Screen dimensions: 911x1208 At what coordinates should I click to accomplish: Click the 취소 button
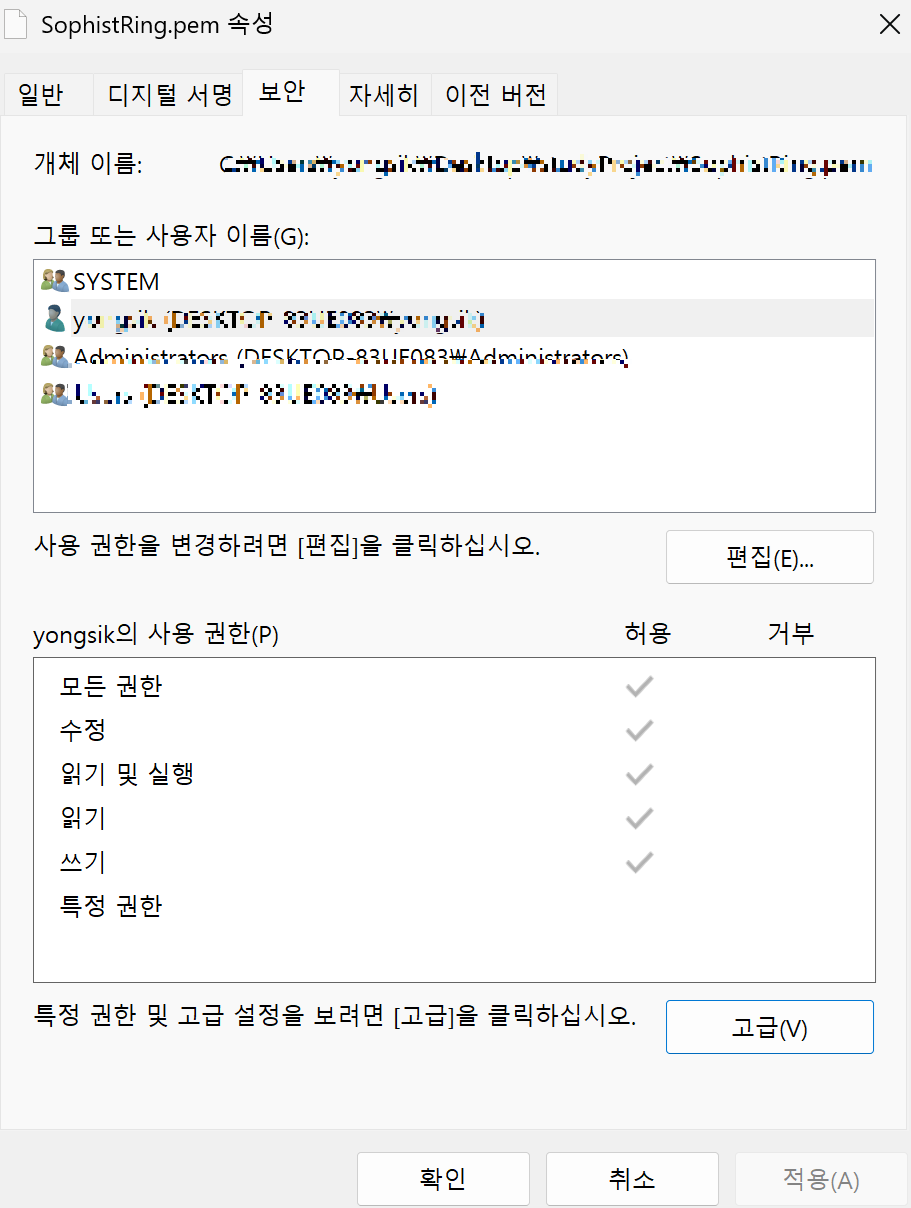pyautogui.click(x=632, y=1179)
